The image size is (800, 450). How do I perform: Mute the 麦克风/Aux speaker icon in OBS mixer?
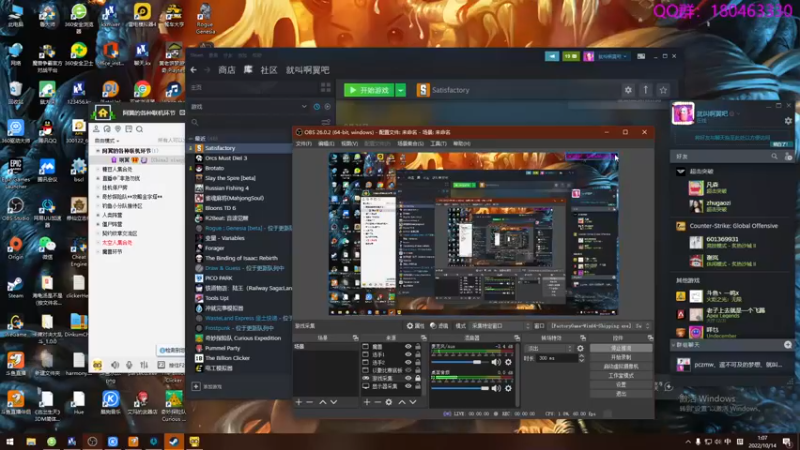496,362
